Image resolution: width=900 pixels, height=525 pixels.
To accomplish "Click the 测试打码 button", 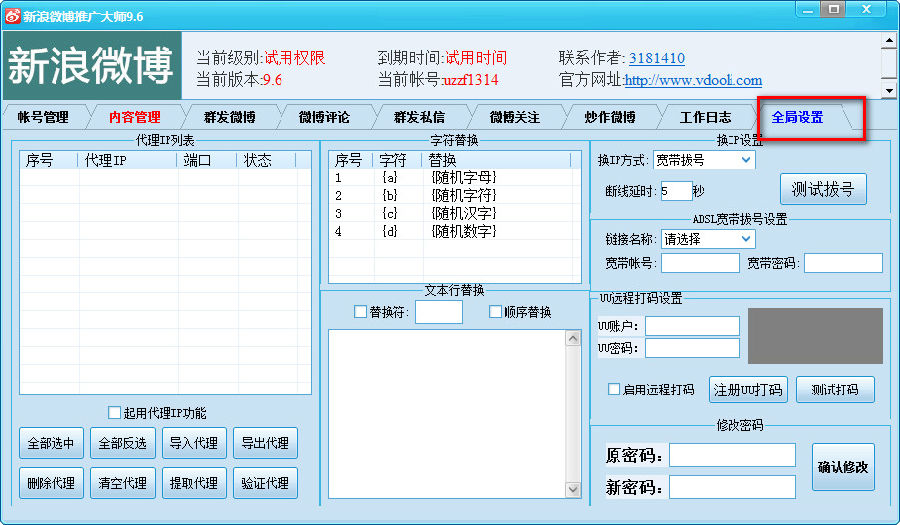I will pos(835,390).
